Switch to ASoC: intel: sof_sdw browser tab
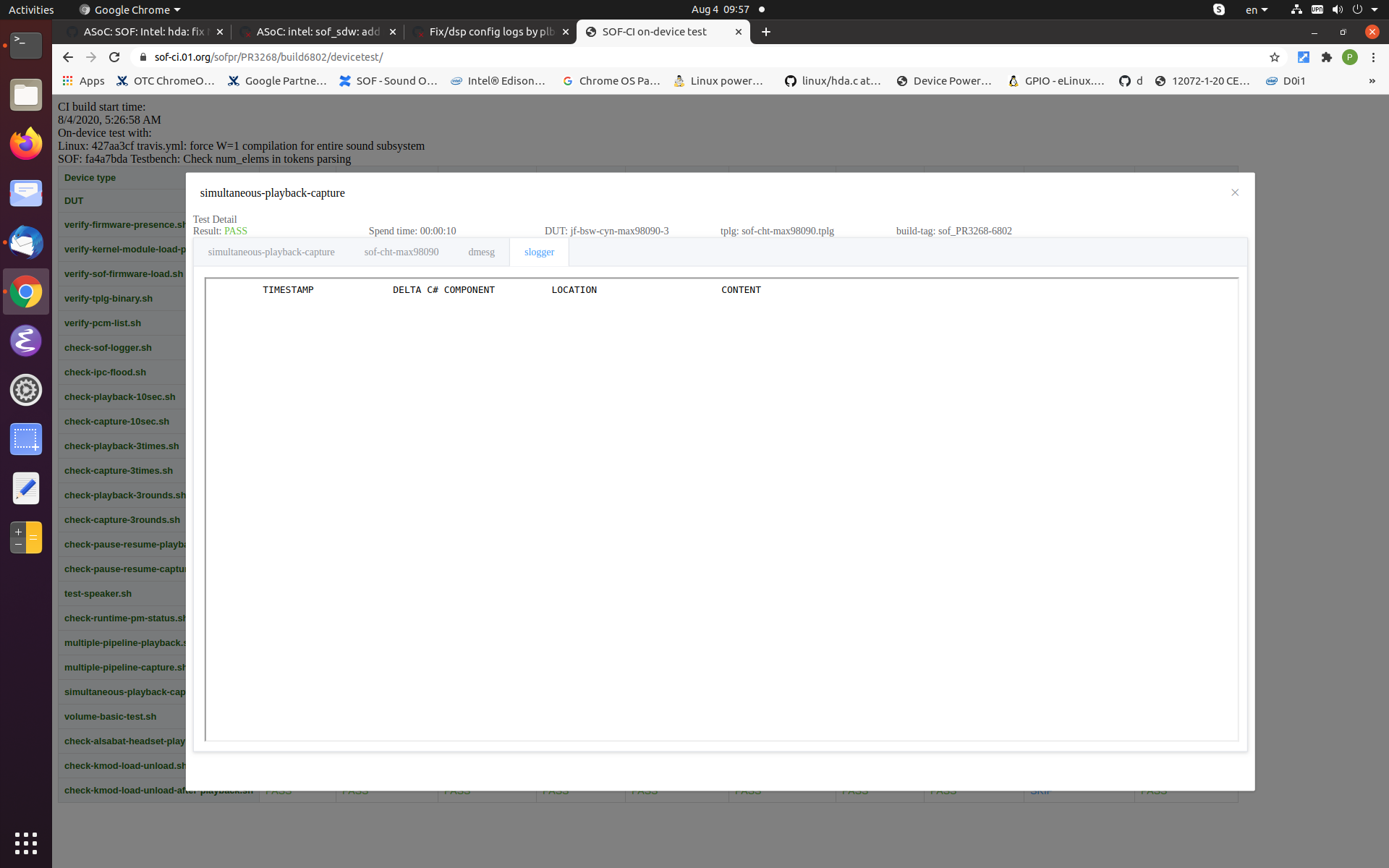Viewport: 1389px width, 868px height. click(x=318, y=32)
